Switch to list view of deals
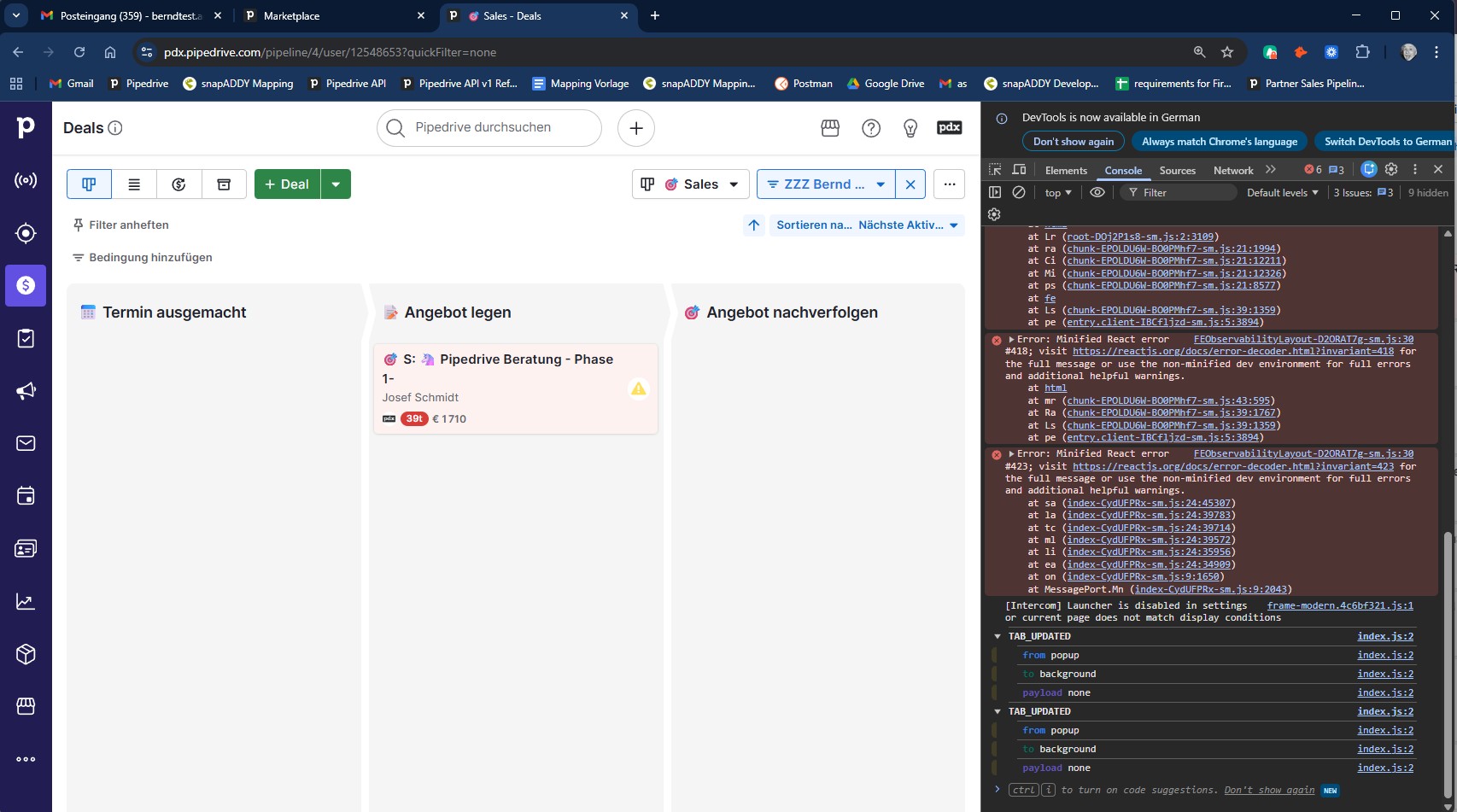1457x812 pixels. coord(134,184)
